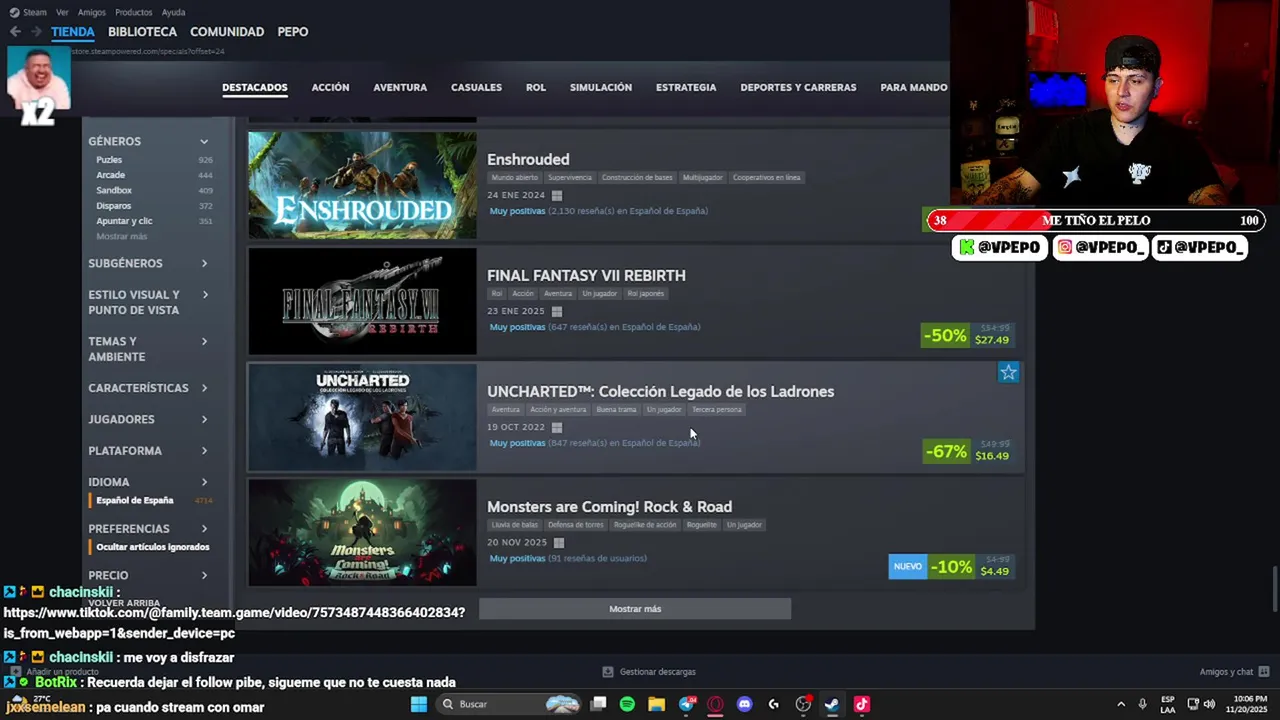
Task: Click the Mostrar más button below list
Action: (635, 609)
